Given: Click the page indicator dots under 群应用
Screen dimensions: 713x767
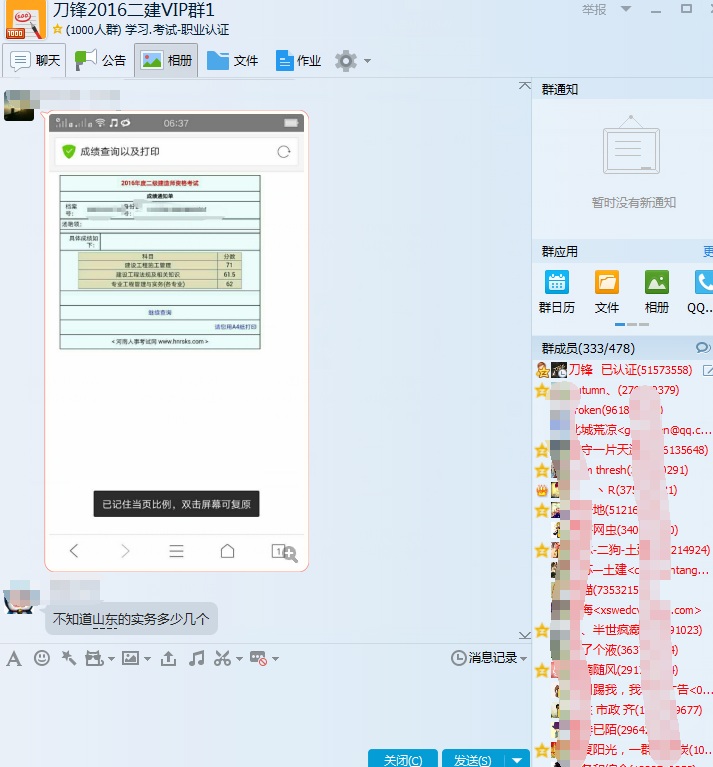Looking at the screenshot, I should (632, 324).
